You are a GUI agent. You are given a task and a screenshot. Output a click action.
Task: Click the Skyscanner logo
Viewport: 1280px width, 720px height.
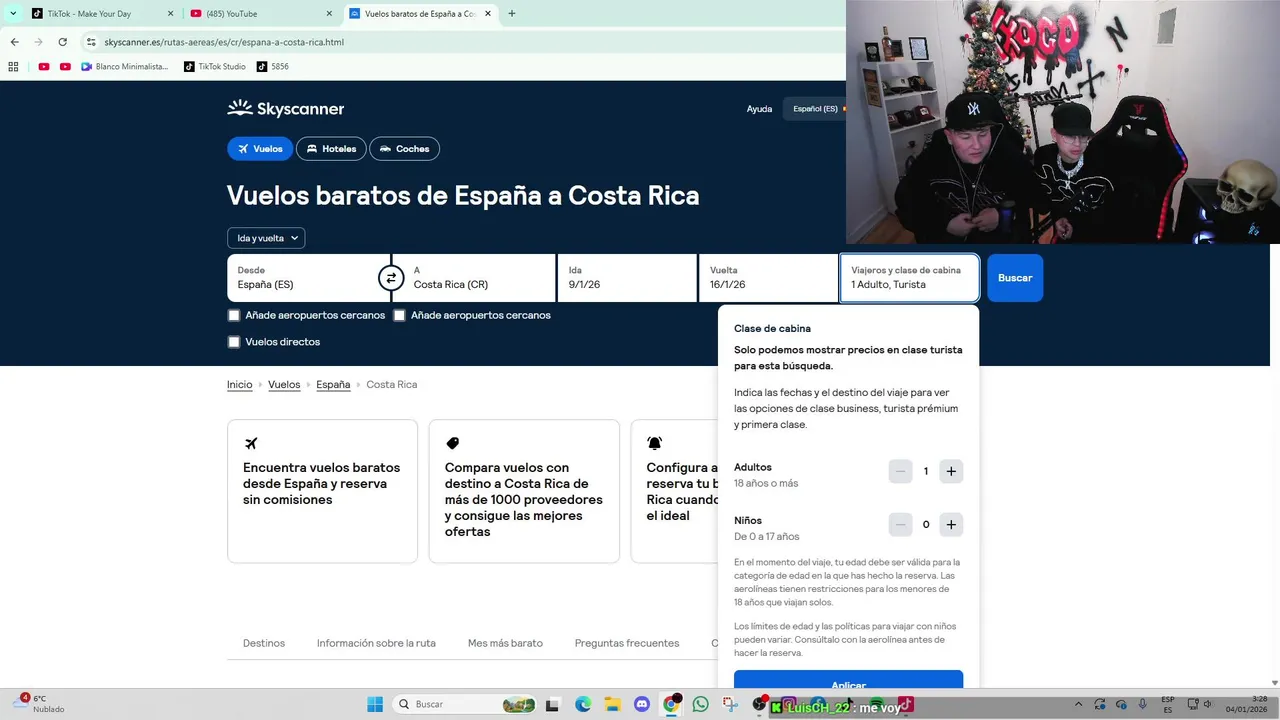[285, 109]
